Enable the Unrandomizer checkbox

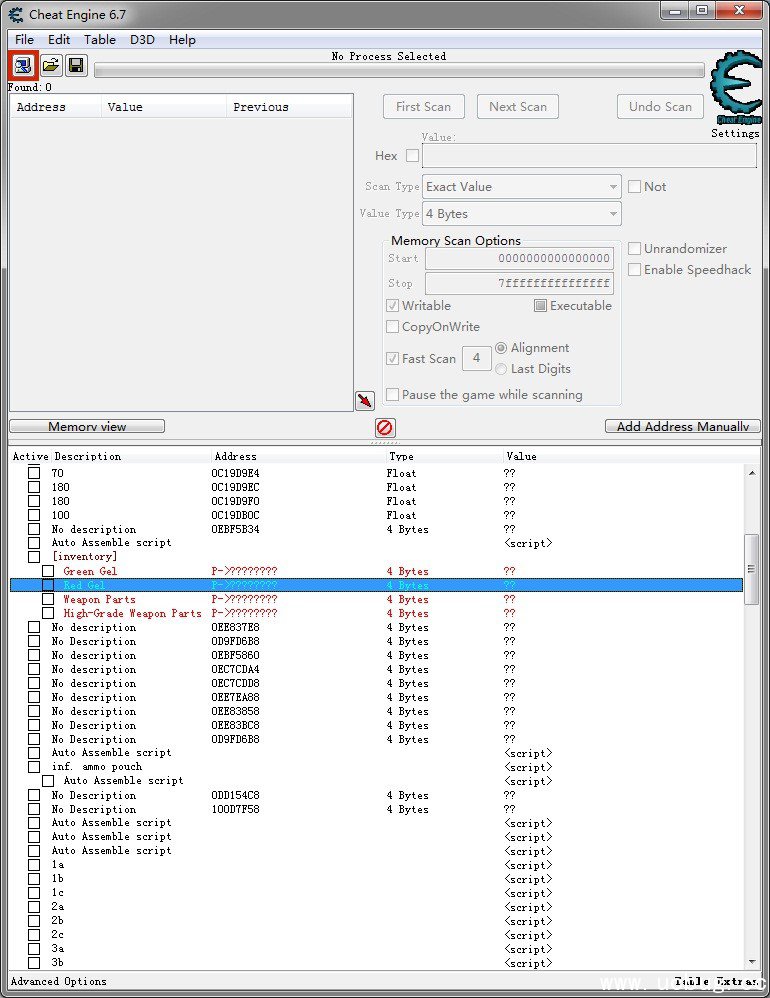[x=634, y=249]
